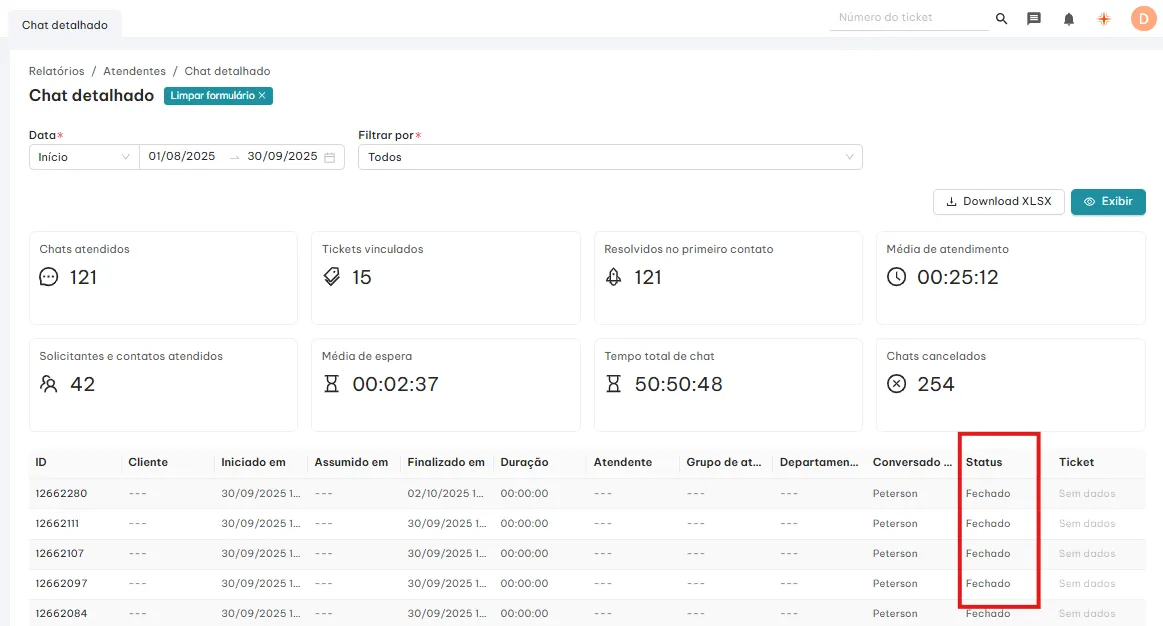Click the Chats atendidos bubble icon
1163x626 pixels.
pos(49,277)
